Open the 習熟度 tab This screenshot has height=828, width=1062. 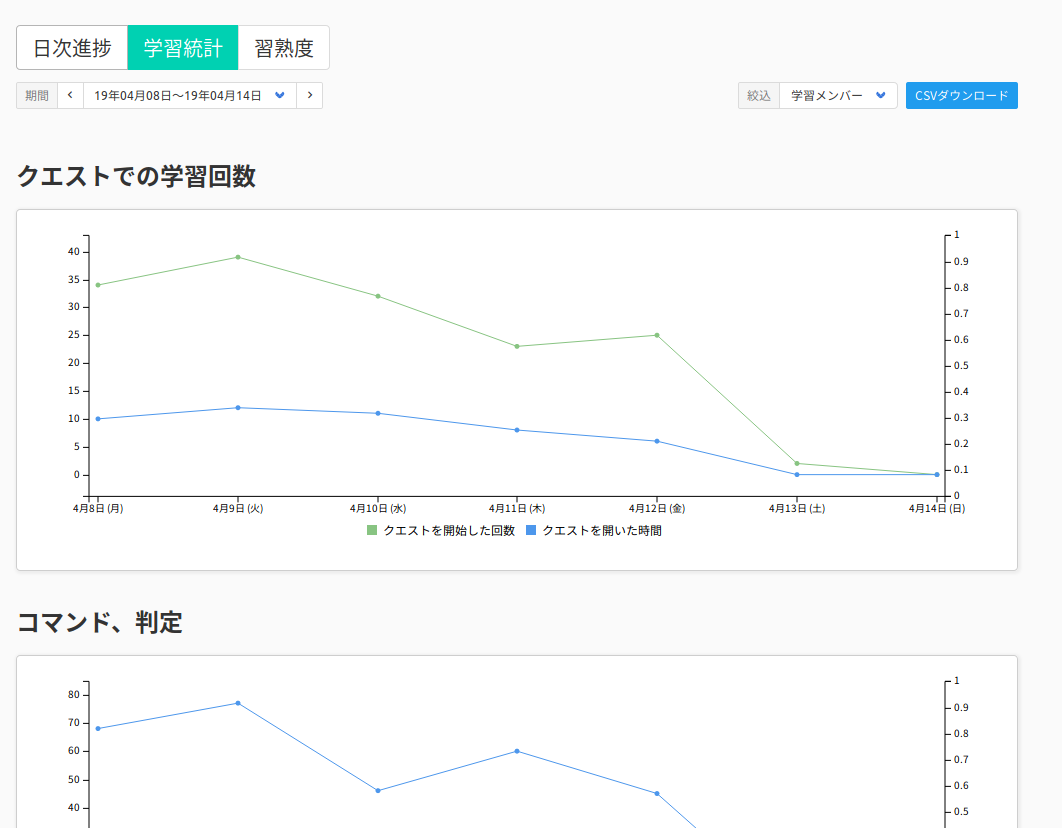click(284, 47)
